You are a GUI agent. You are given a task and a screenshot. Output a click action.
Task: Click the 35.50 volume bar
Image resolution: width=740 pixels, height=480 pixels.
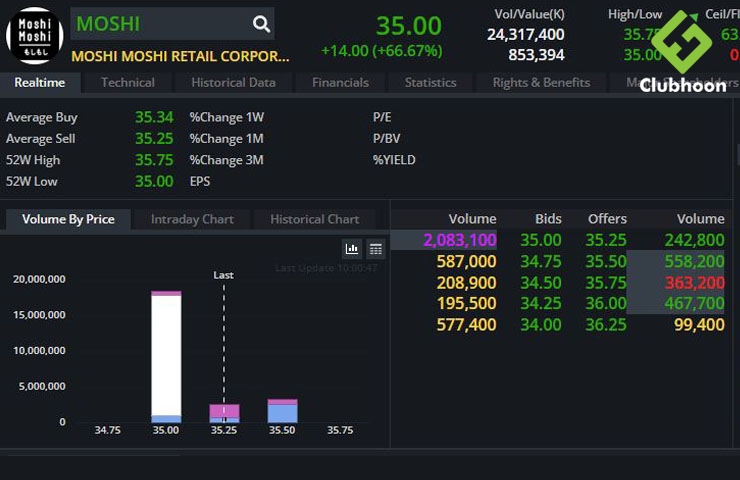click(282, 411)
